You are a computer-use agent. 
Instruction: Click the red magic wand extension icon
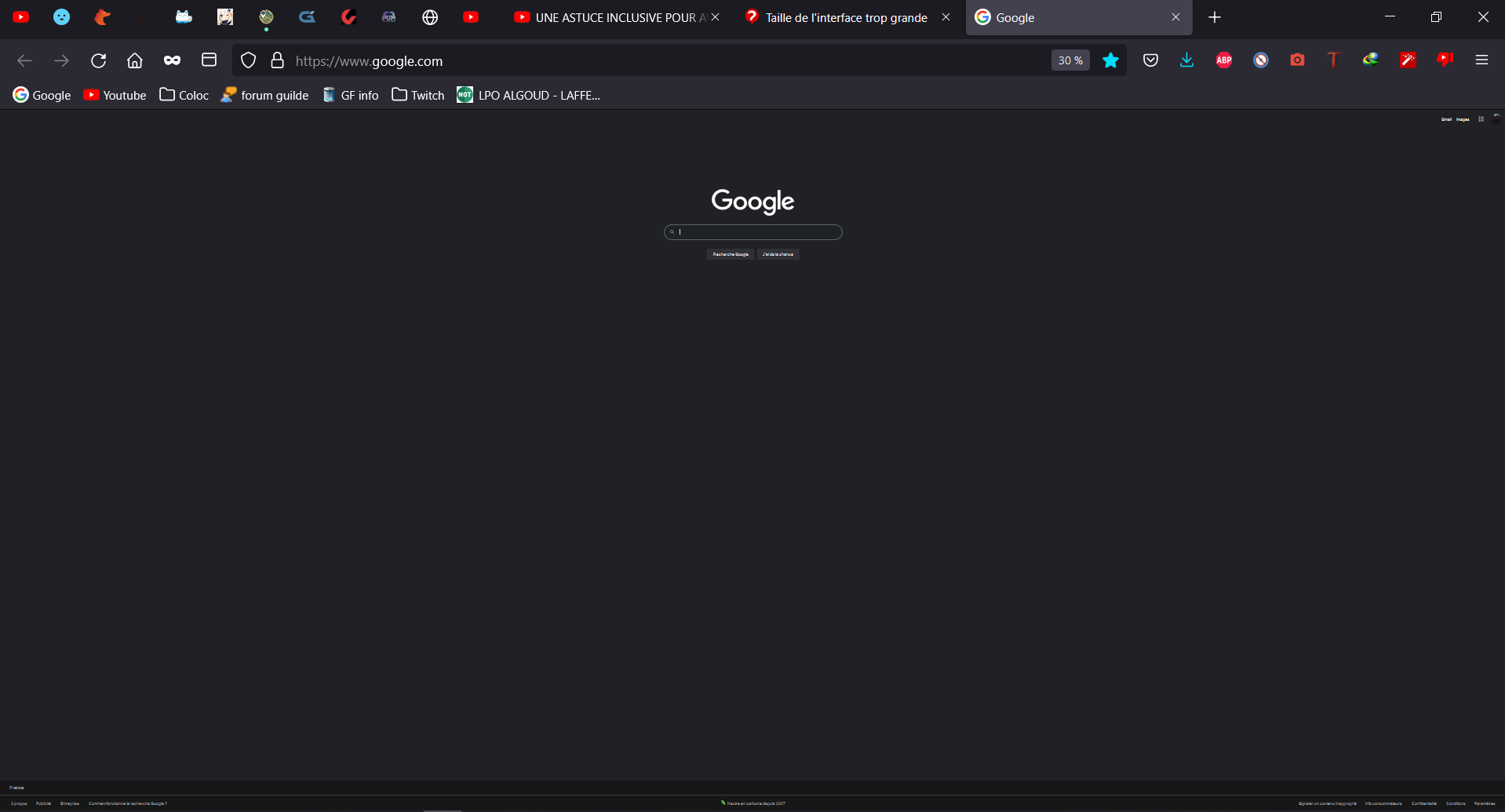click(x=1408, y=60)
